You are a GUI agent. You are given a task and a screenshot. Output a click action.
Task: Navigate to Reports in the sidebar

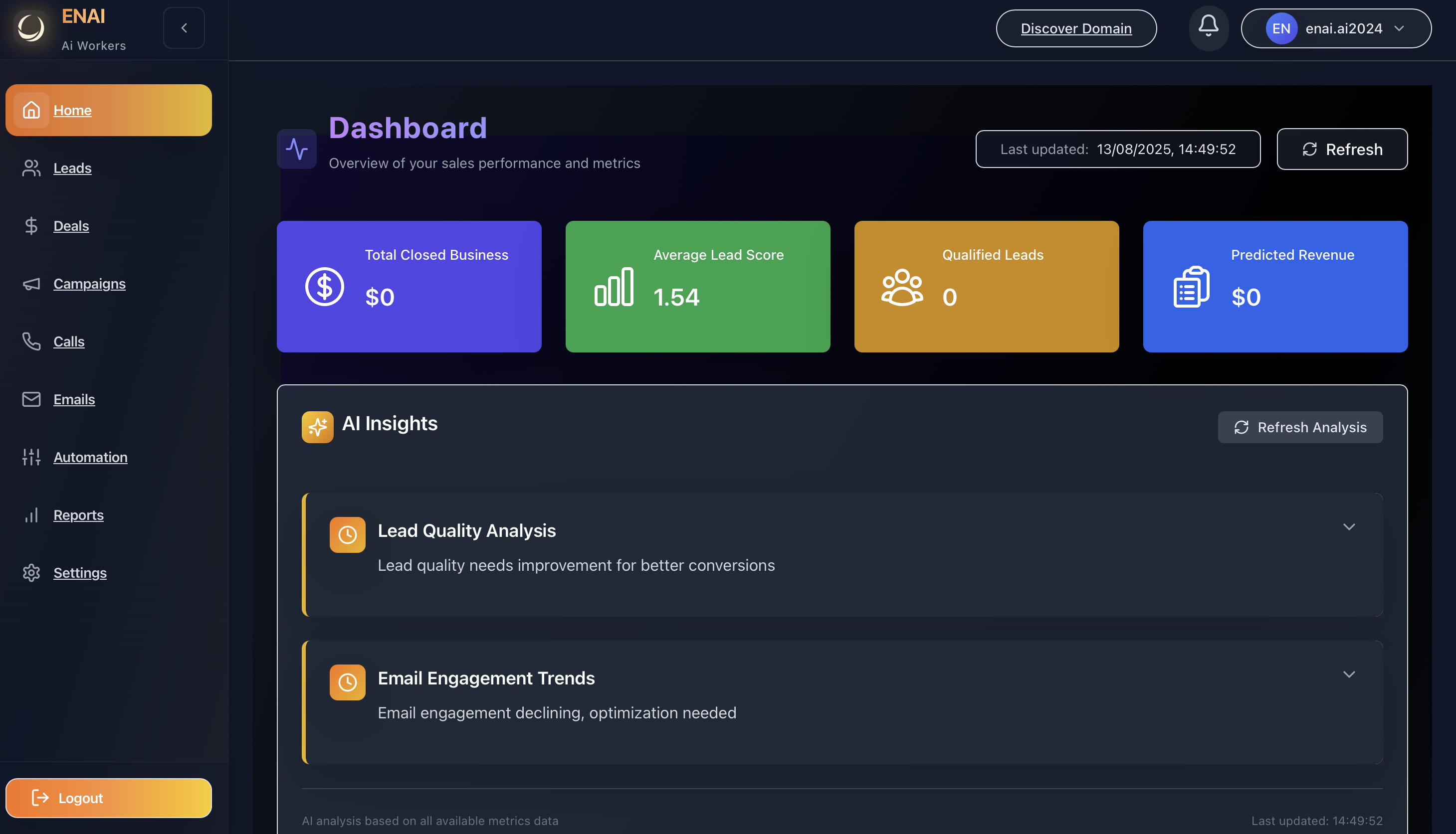pos(78,514)
